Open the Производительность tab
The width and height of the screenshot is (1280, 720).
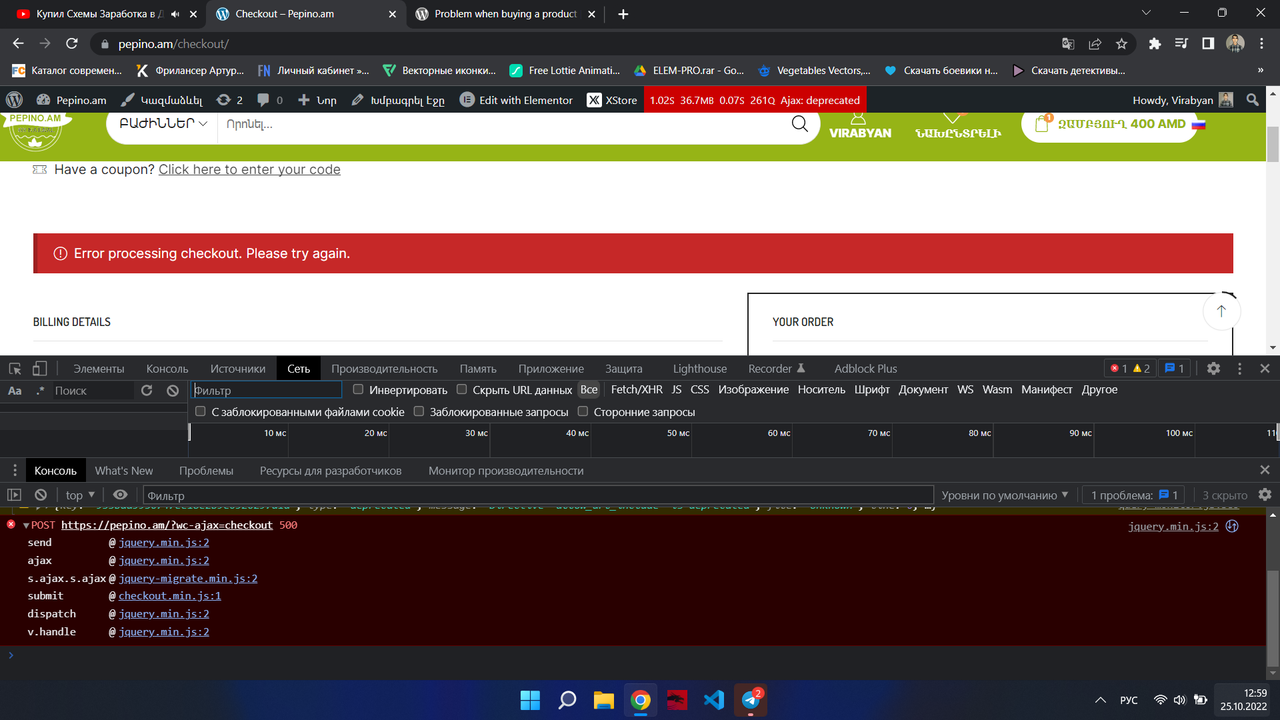[385, 368]
